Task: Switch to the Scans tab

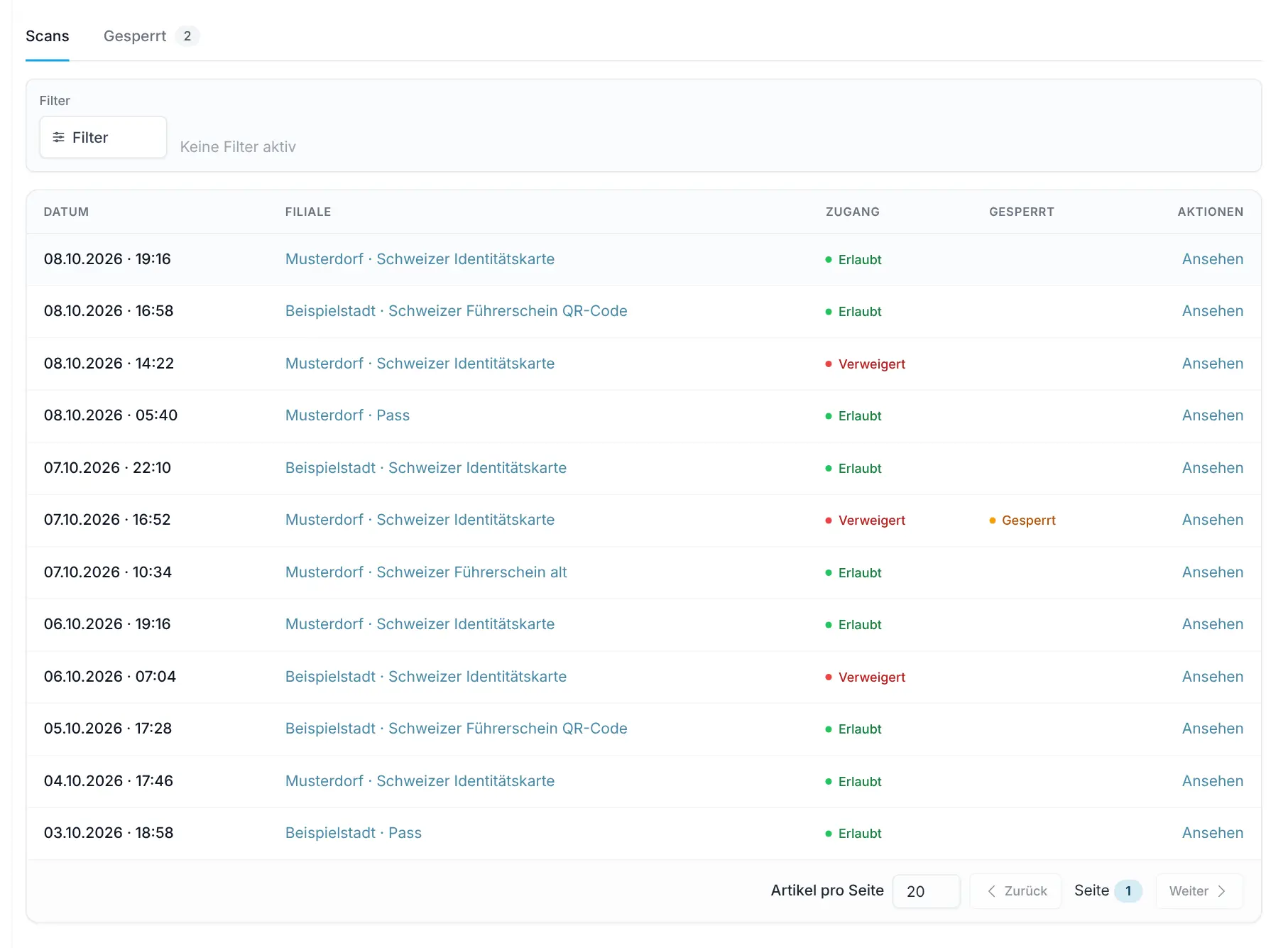Action: [48, 36]
